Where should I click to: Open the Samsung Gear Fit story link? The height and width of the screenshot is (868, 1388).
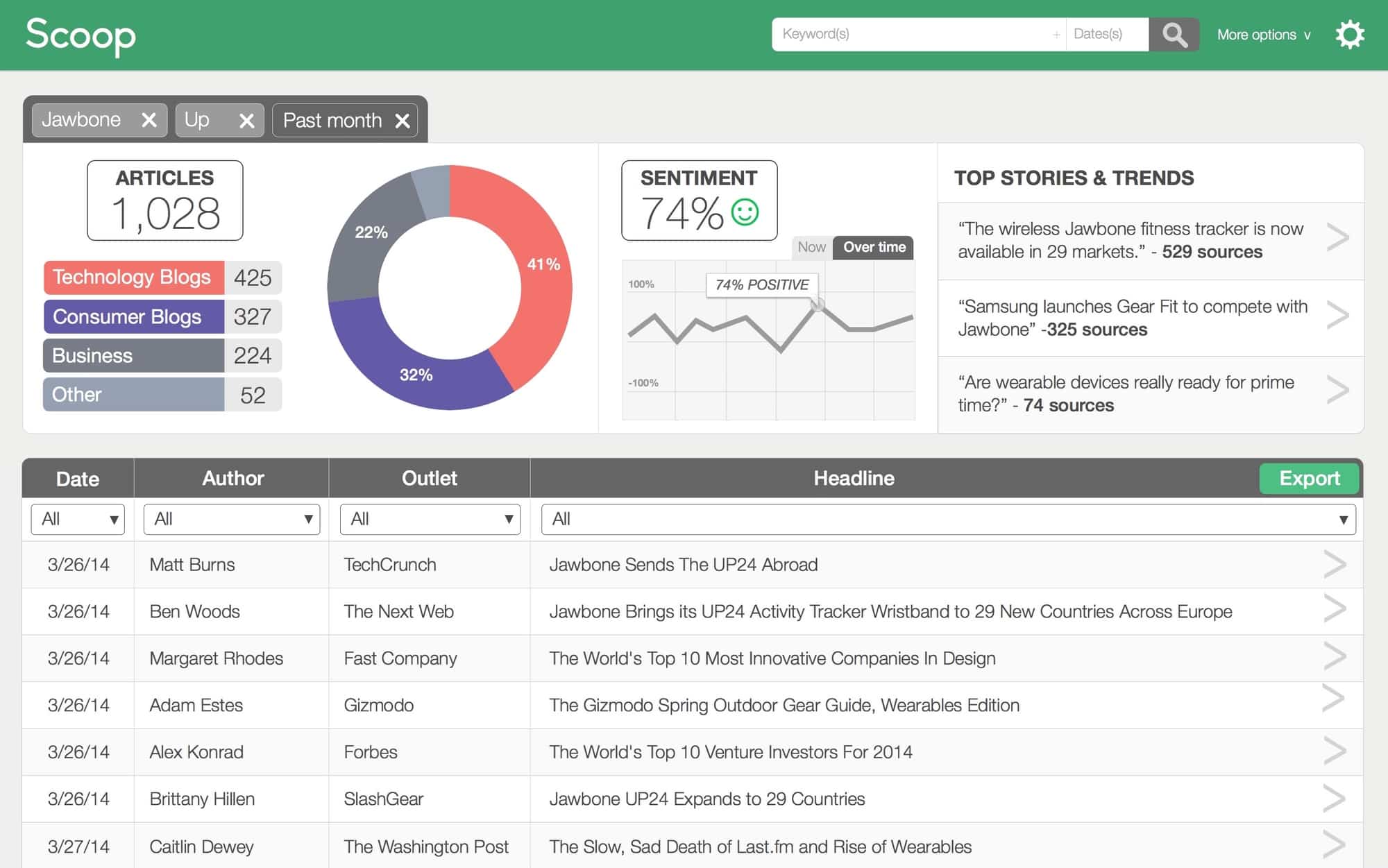click(1131, 318)
